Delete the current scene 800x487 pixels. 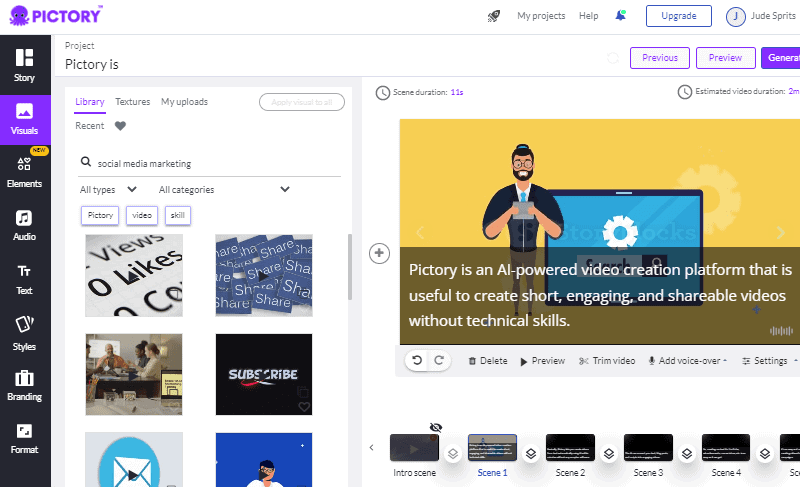pos(488,361)
